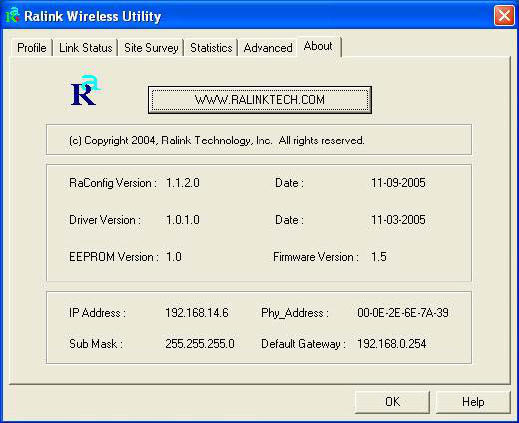This screenshot has width=519, height=423.
Task: Click the Driver Version value 1.0.1.0
Action: click(x=183, y=220)
